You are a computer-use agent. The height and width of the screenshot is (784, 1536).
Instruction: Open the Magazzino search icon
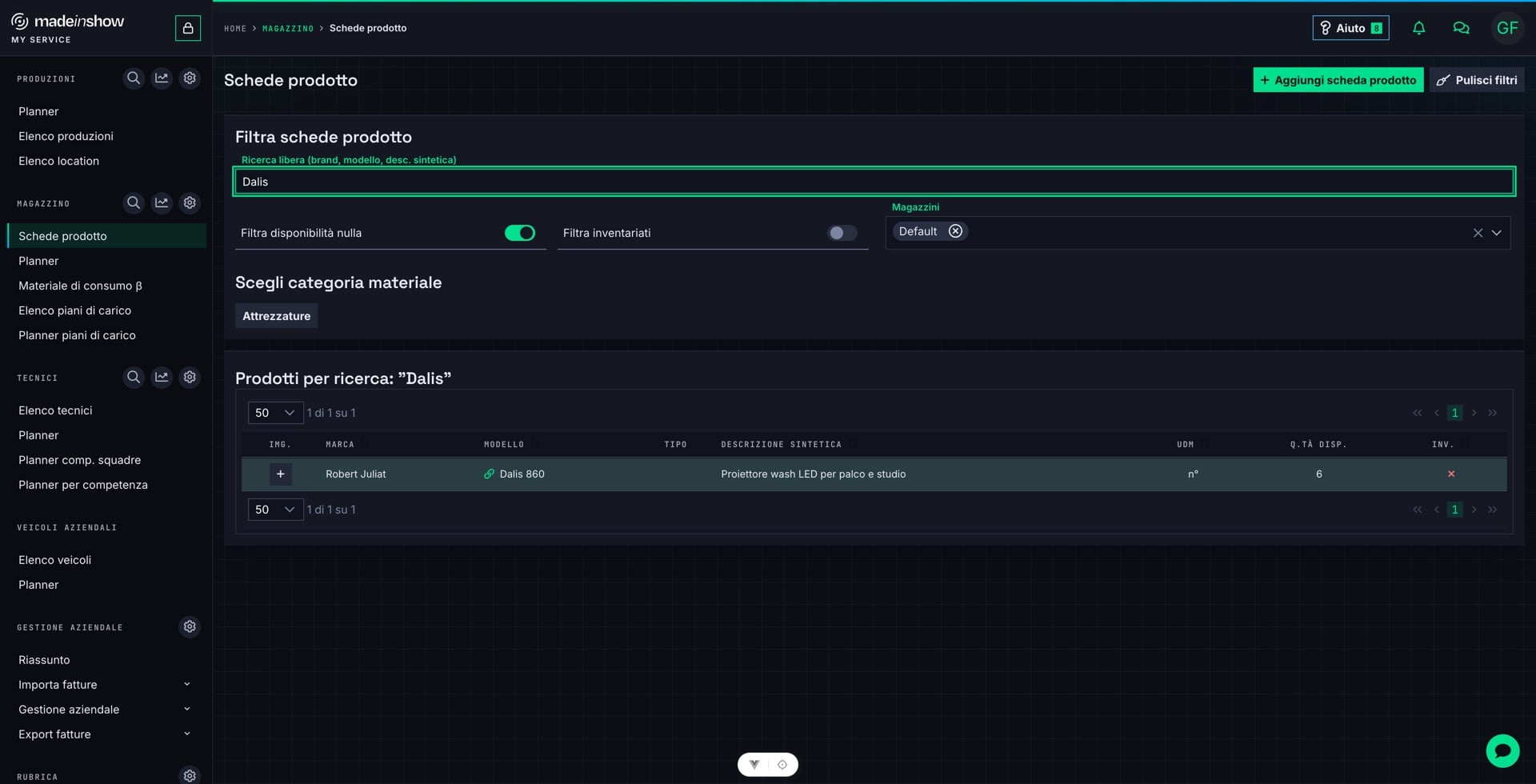[134, 203]
